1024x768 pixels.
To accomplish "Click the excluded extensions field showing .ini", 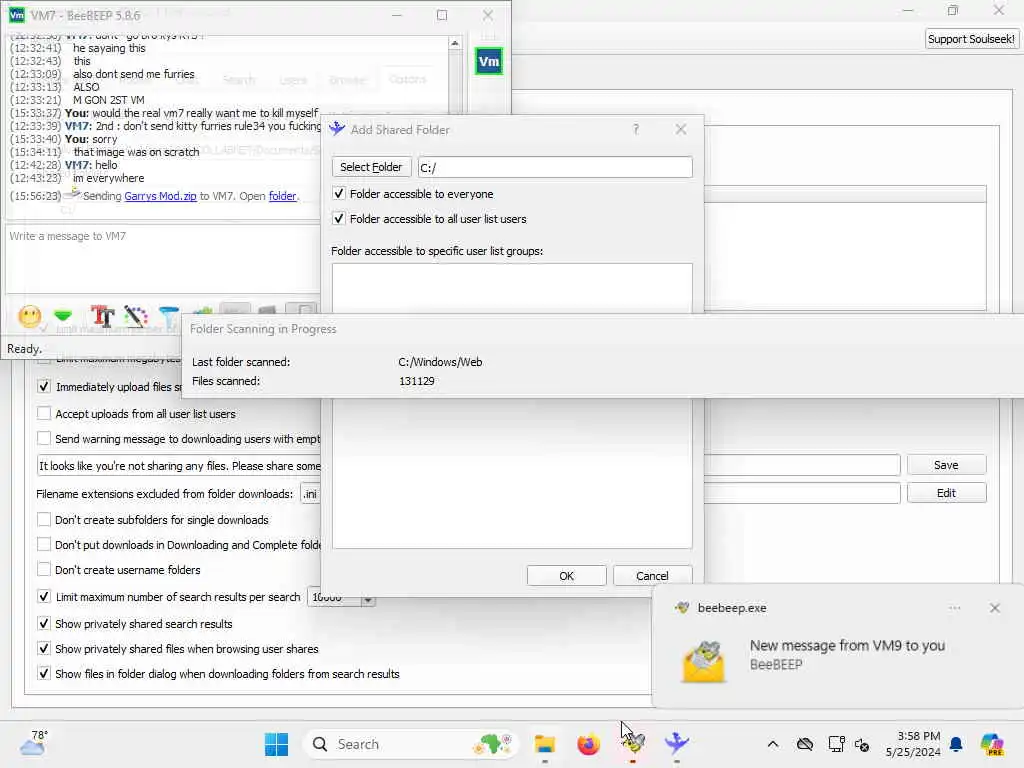I will (x=310, y=494).
